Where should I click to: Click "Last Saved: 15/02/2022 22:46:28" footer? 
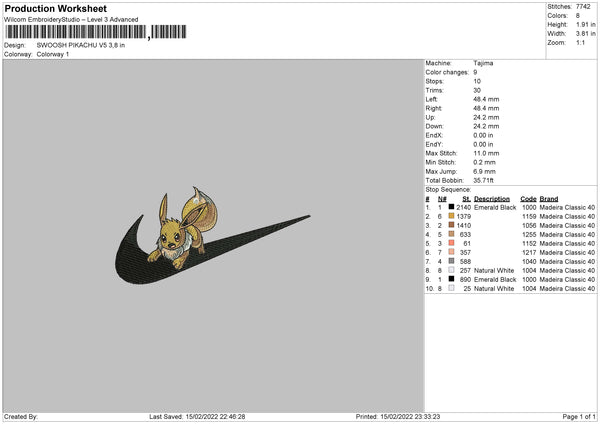pos(197,417)
